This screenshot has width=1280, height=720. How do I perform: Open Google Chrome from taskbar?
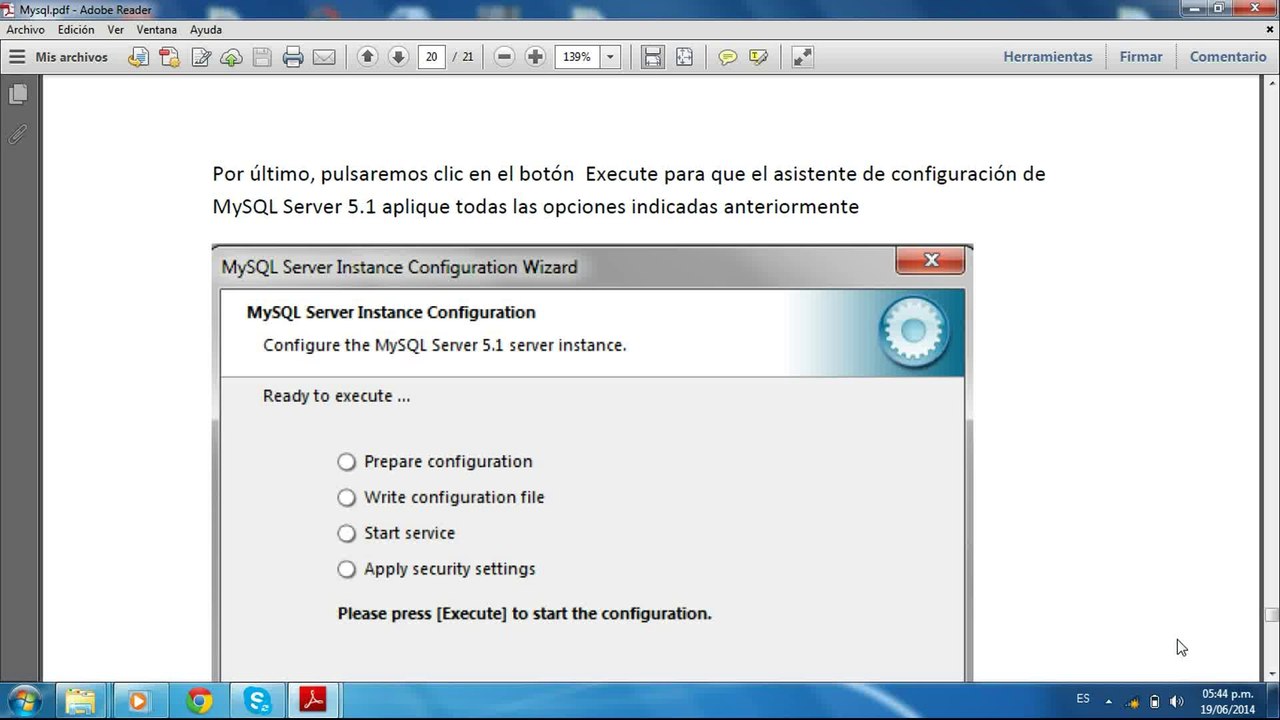(x=199, y=700)
